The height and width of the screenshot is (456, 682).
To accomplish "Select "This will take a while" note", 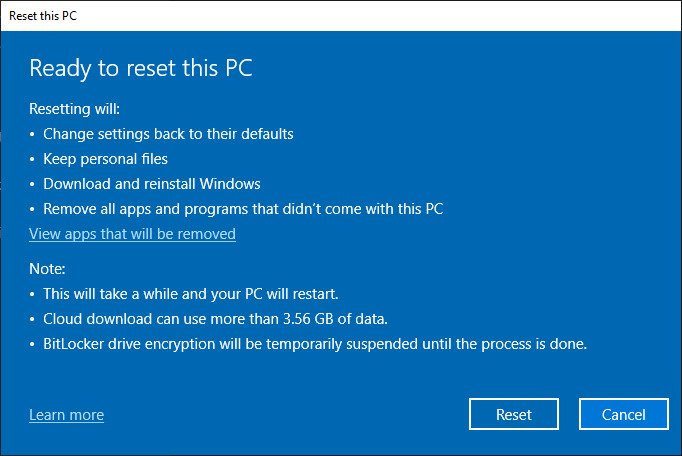I will [189, 294].
